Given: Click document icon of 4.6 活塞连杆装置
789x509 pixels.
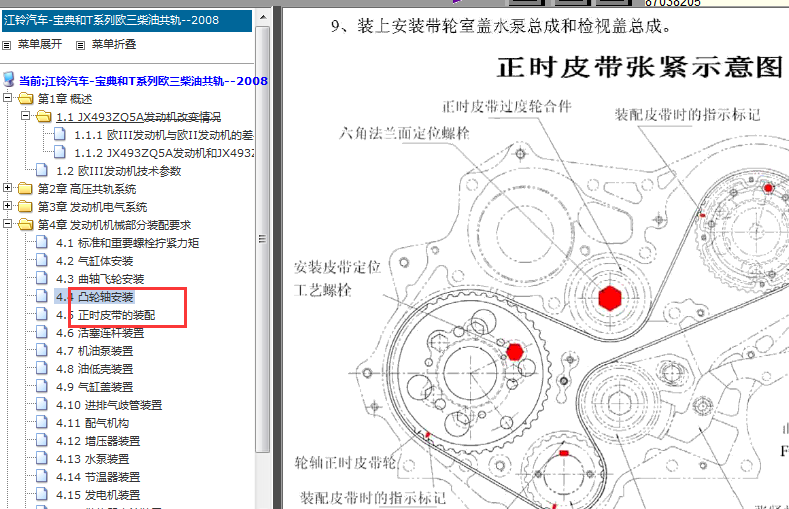Looking at the screenshot, I should point(42,331).
